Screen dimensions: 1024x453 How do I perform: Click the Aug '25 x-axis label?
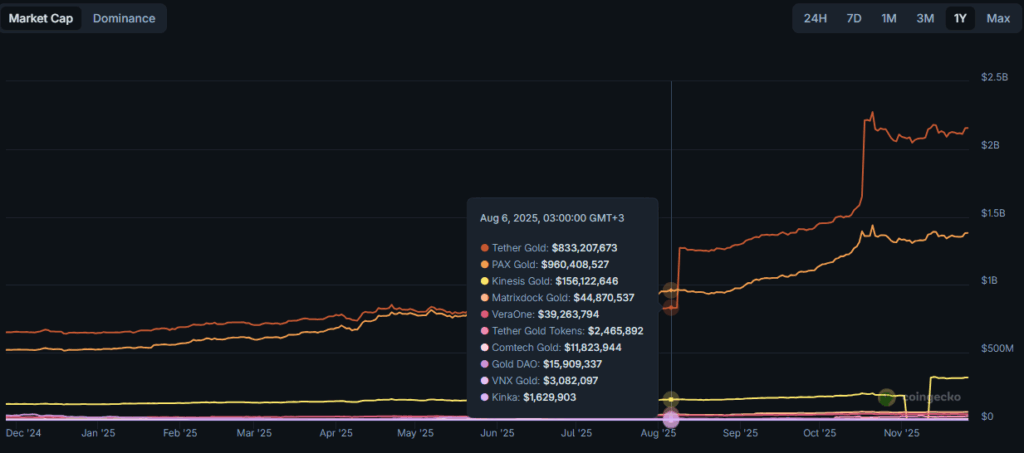tap(657, 434)
